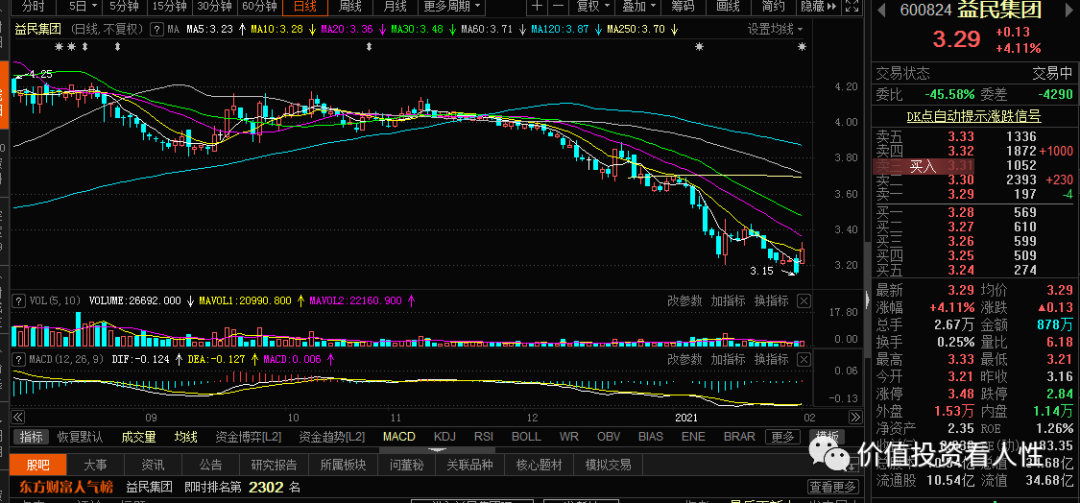Switch to 周线 weekly tab
Viewport: 1080px width, 503px height.
pos(349,7)
